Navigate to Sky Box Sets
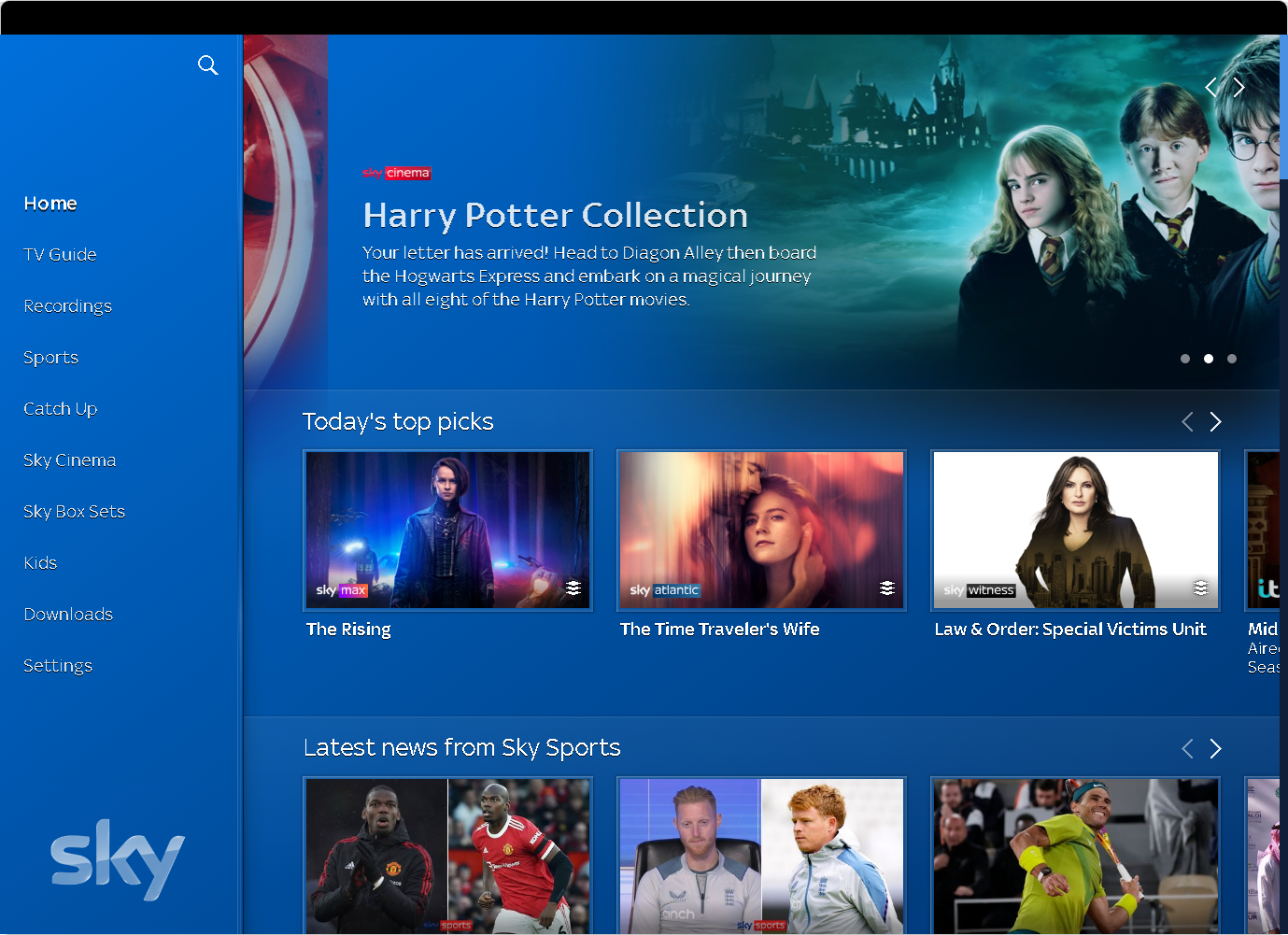 tap(74, 511)
